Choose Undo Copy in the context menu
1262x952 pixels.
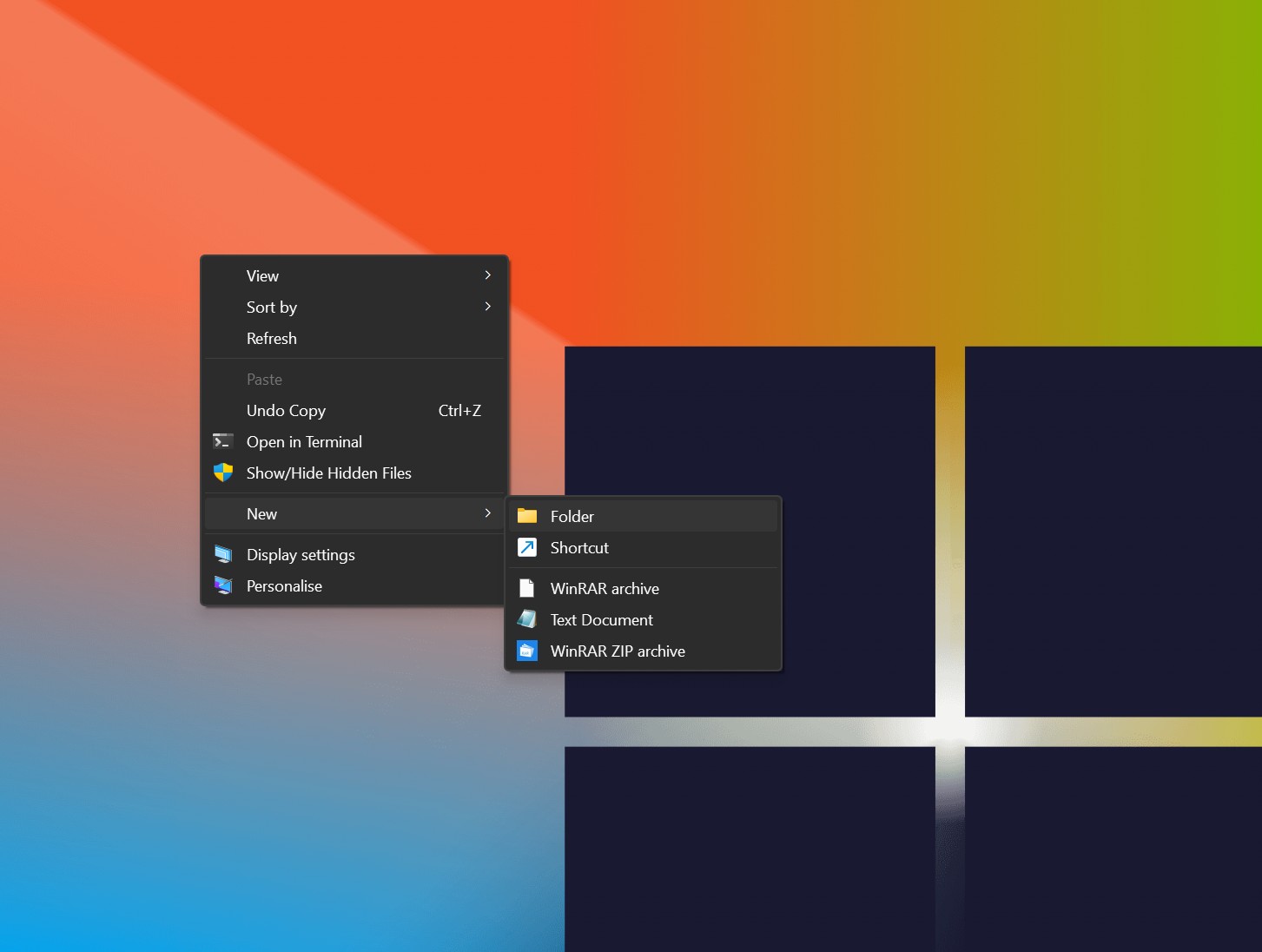coord(354,410)
